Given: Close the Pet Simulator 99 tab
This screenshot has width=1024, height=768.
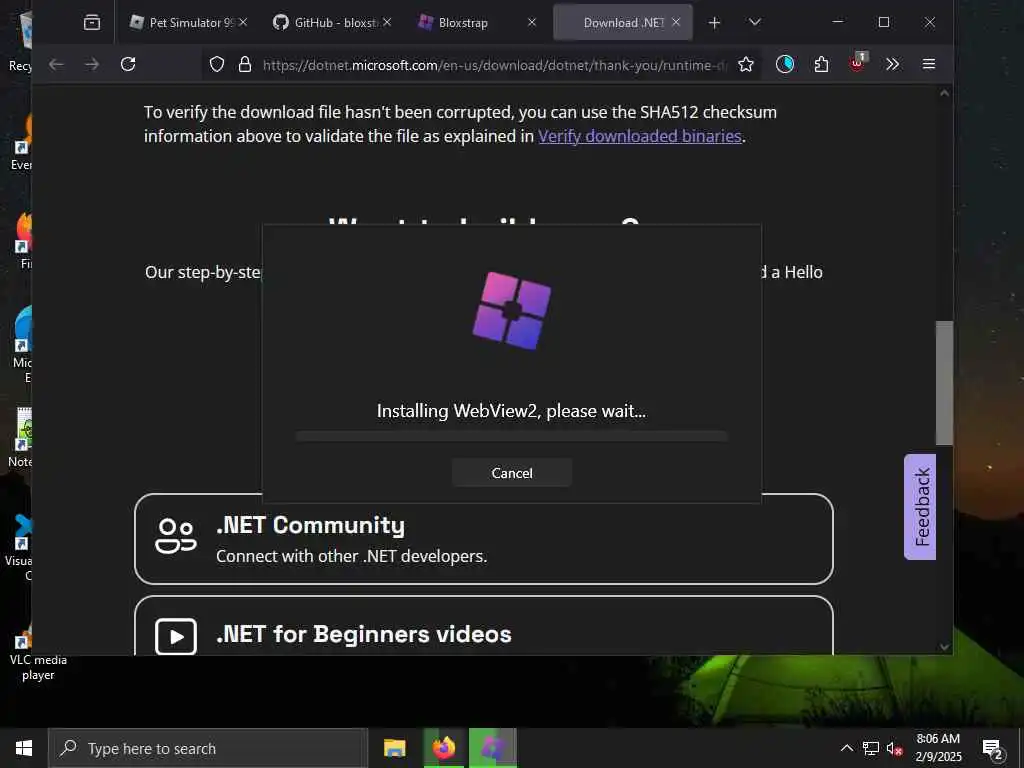Looking at the screenshot, I should click(x=243, y=22).
